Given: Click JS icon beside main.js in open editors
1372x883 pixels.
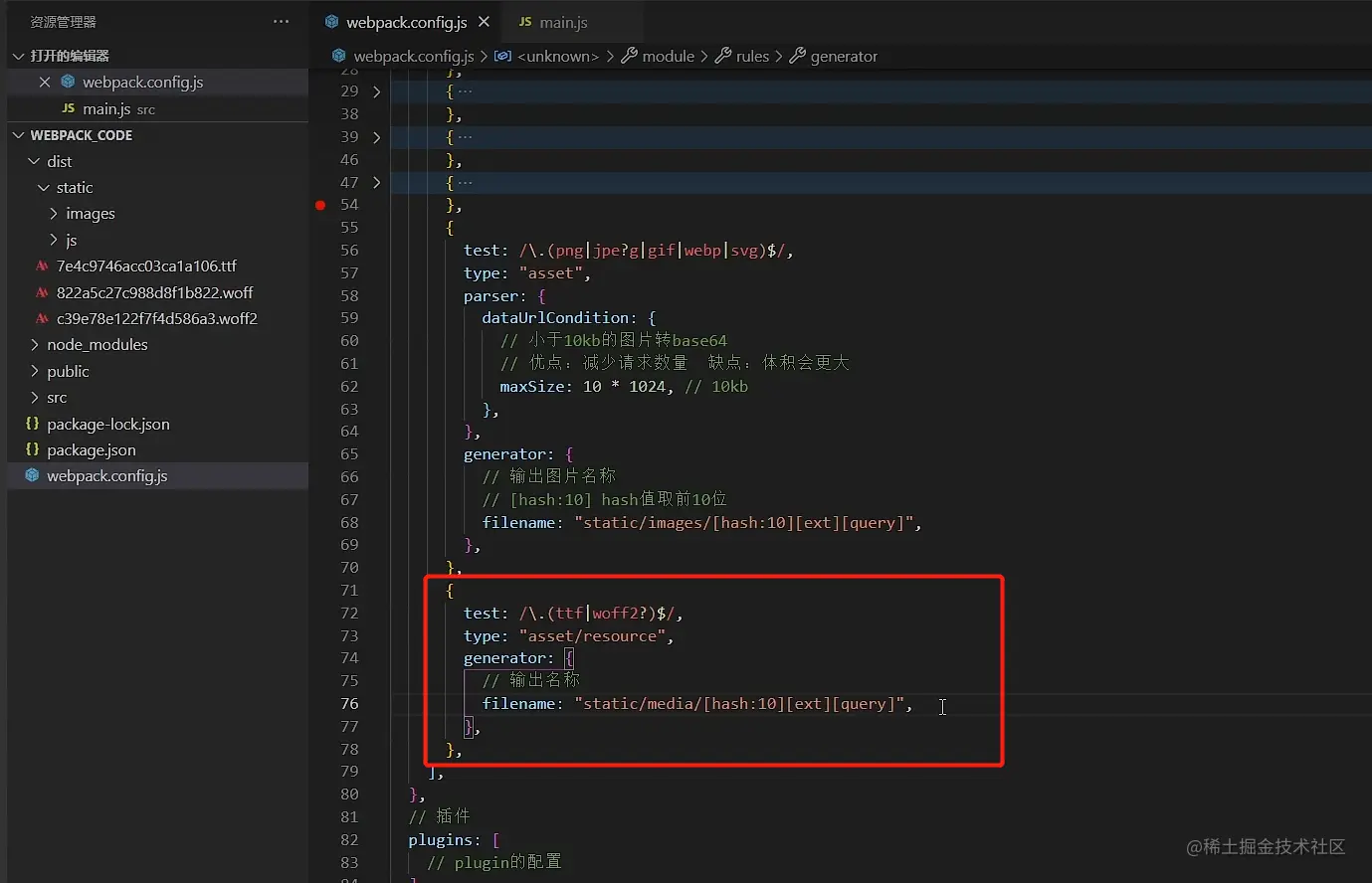Looking at the screenshot, I should tap(68, 108).
